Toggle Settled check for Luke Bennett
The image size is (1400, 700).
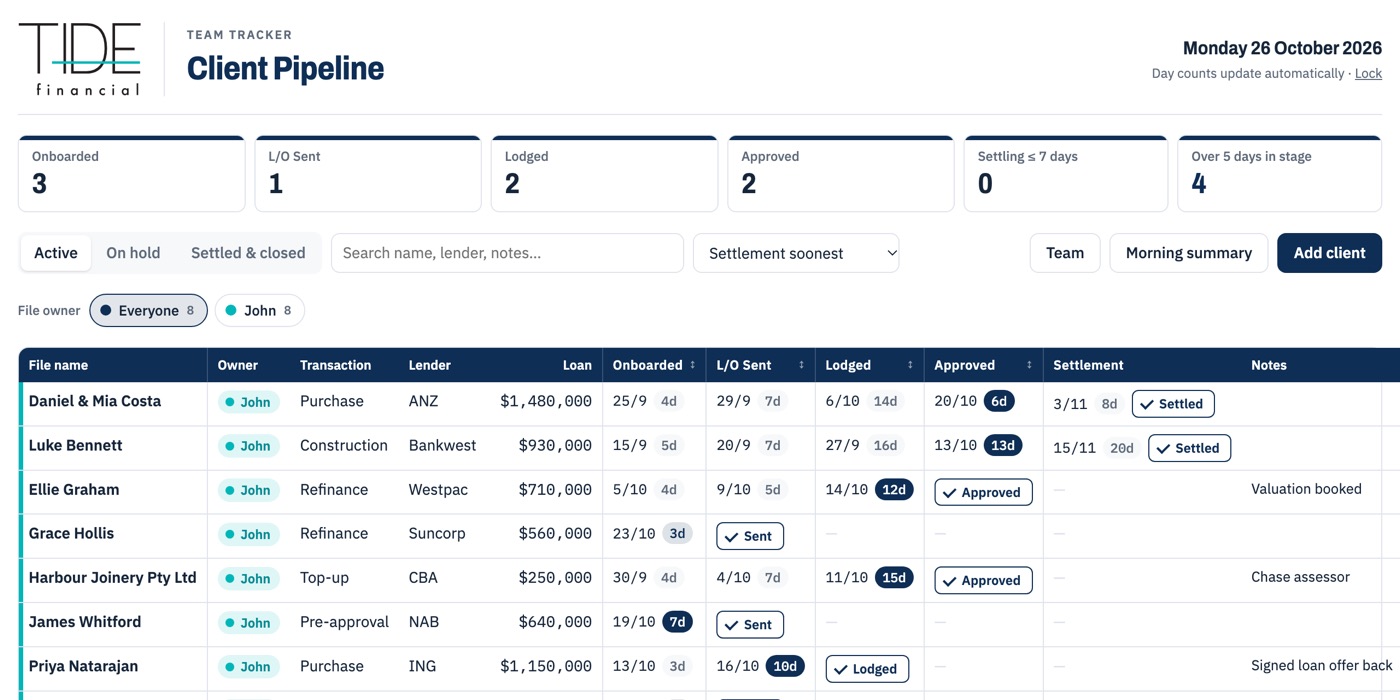(1189, 448)
